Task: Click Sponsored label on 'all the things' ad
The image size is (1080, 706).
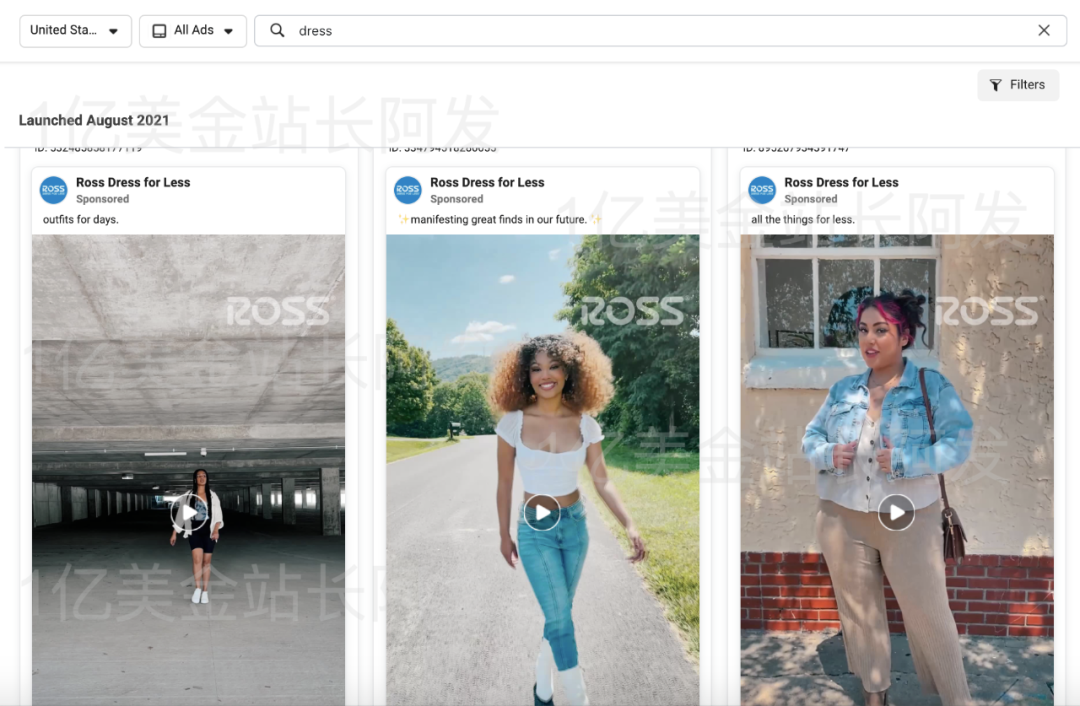Action: click(811, 199)
